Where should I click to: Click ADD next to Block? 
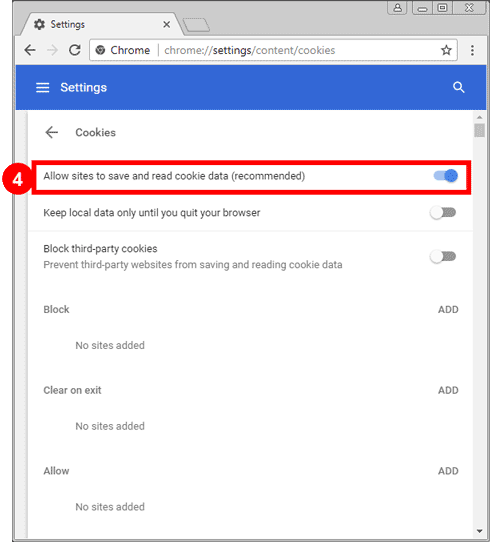coord(448,310)
